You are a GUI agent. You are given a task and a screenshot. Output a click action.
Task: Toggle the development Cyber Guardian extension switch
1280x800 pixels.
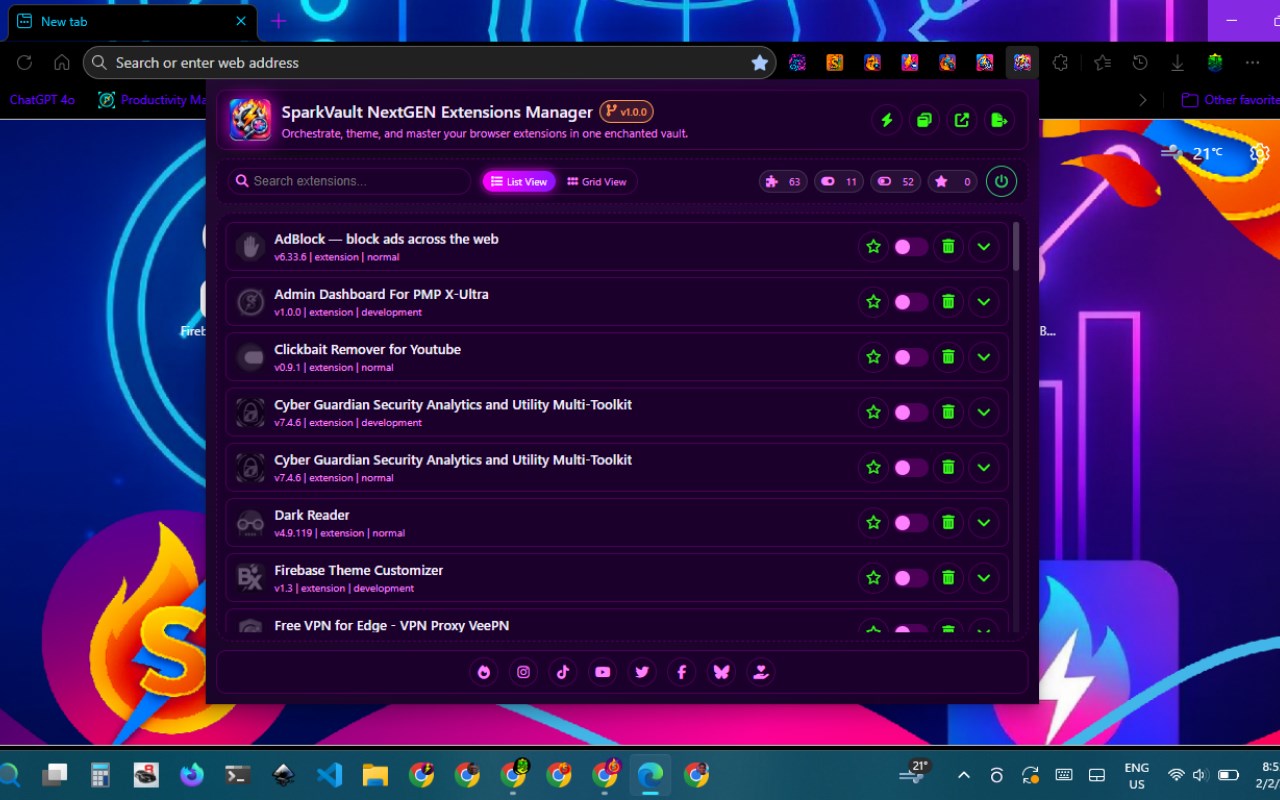click(910, 412)
